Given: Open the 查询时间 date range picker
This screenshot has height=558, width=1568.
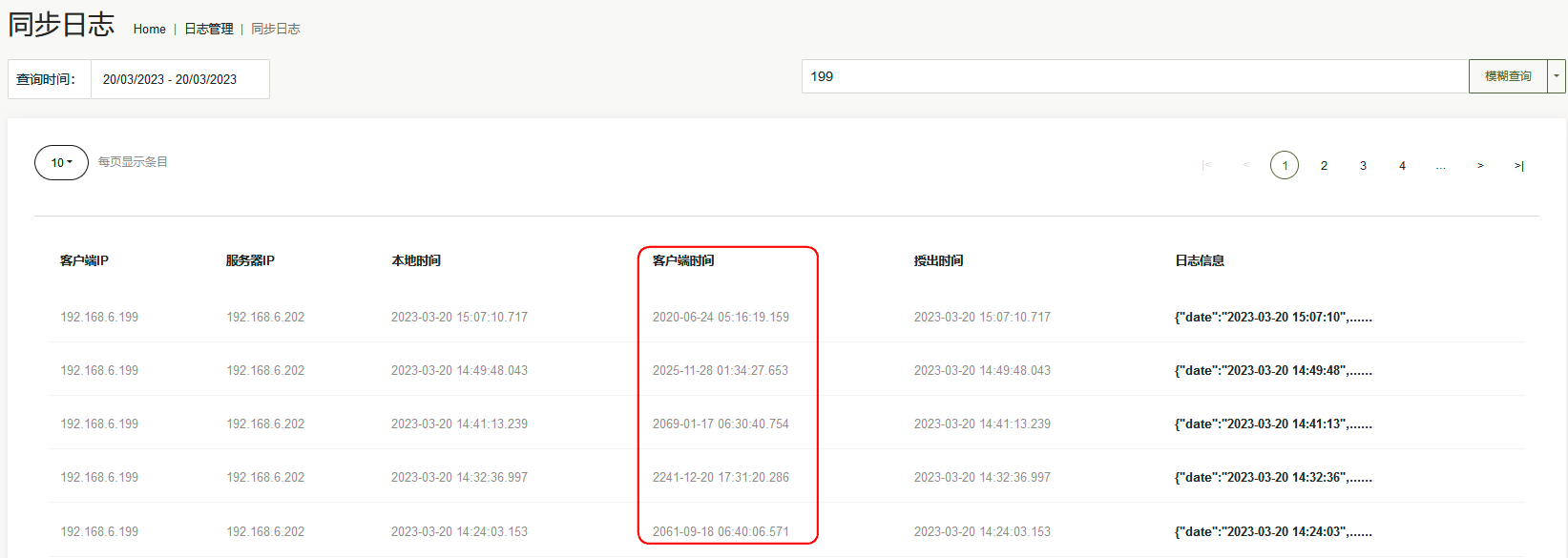Looking at the screenshot, I should tap(179, 79).
